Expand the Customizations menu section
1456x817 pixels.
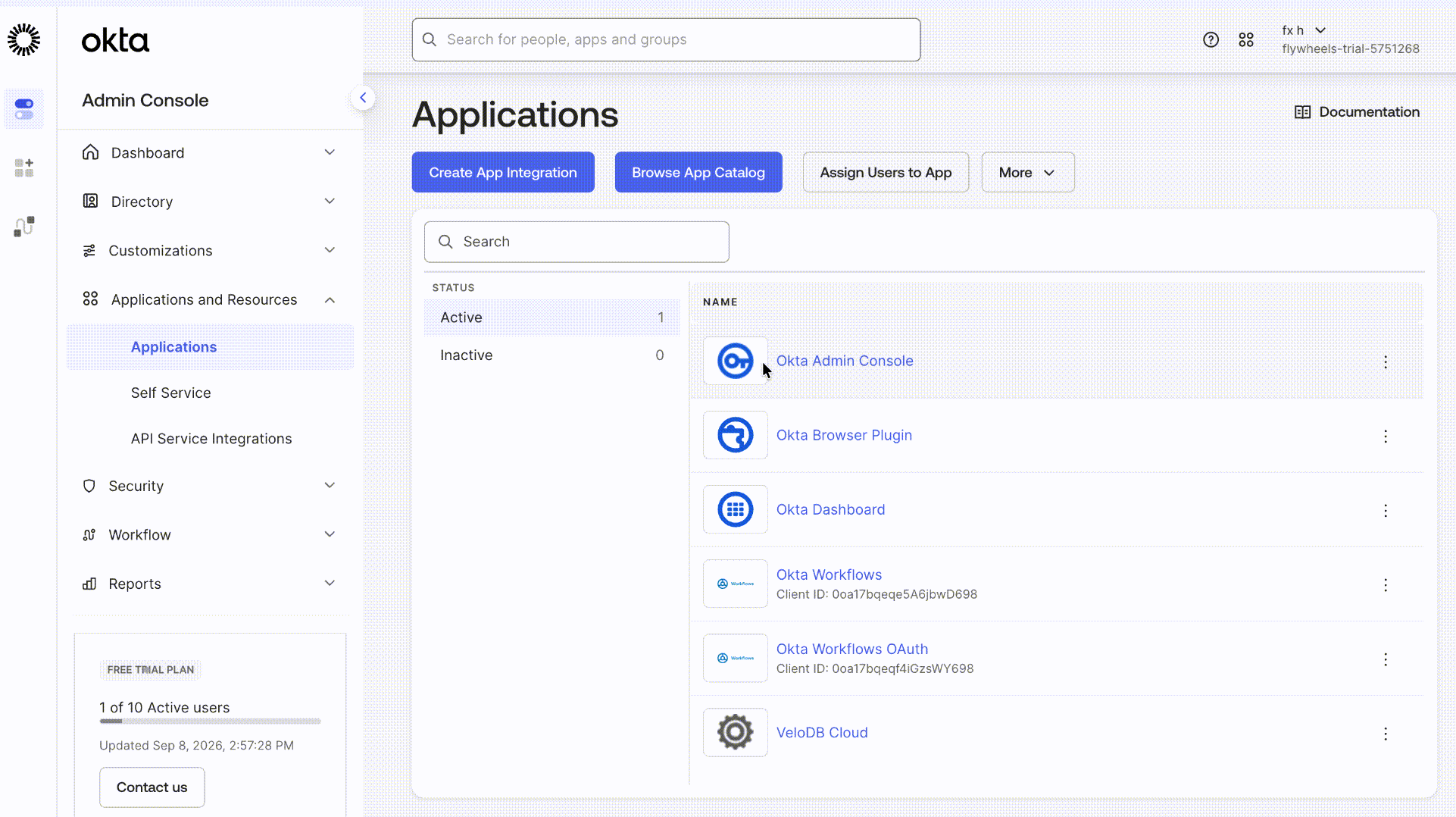pyautogui.click(x=330, y=250)
